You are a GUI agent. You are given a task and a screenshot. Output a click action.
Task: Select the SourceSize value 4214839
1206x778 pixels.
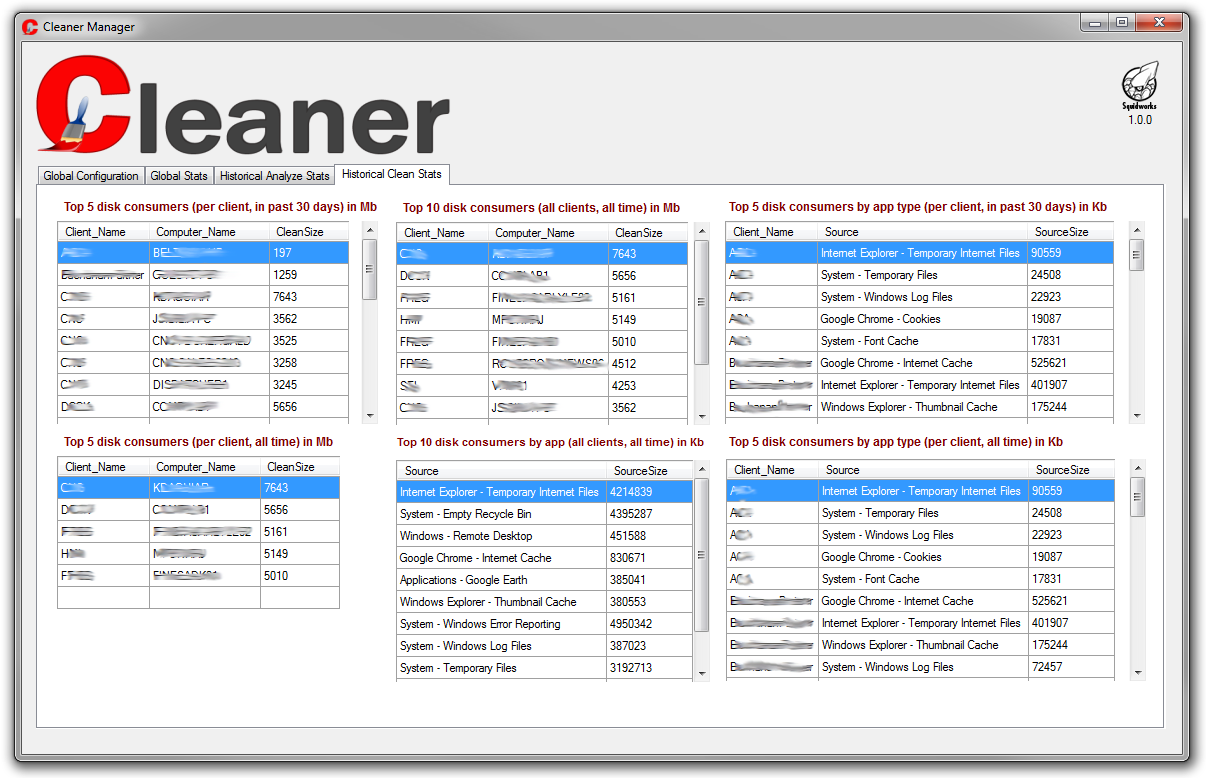click(x=649, y=492)
